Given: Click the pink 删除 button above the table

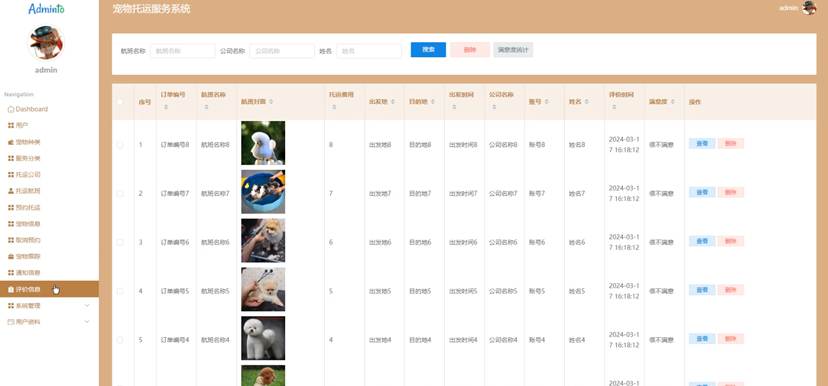Looking at the screenshot, I should (x=470, y=50).
